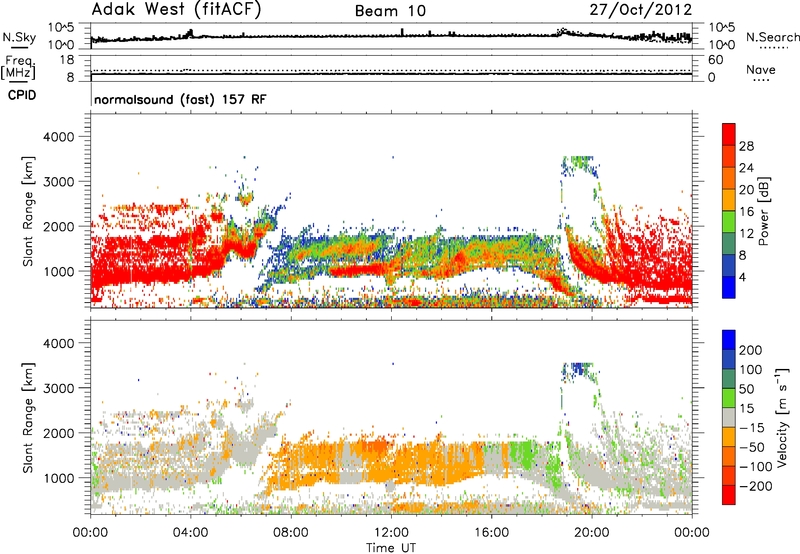Click the '04:00' time axis label
Image resolution: width=800 pixels, height=554 pixels.
(190, 533)
